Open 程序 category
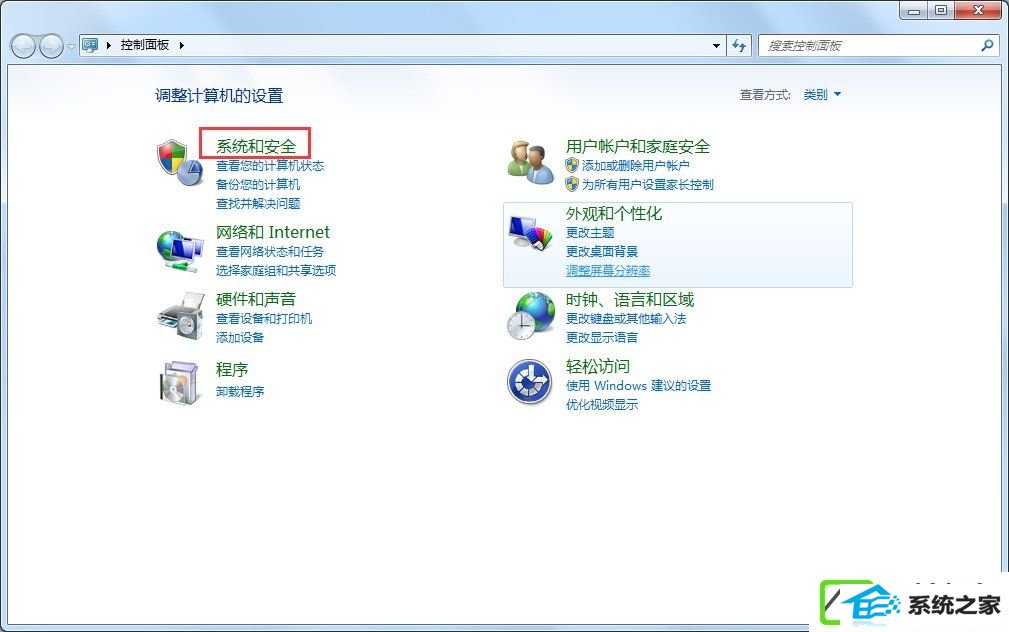This screenshot has width=1009, height=632. 232,369
